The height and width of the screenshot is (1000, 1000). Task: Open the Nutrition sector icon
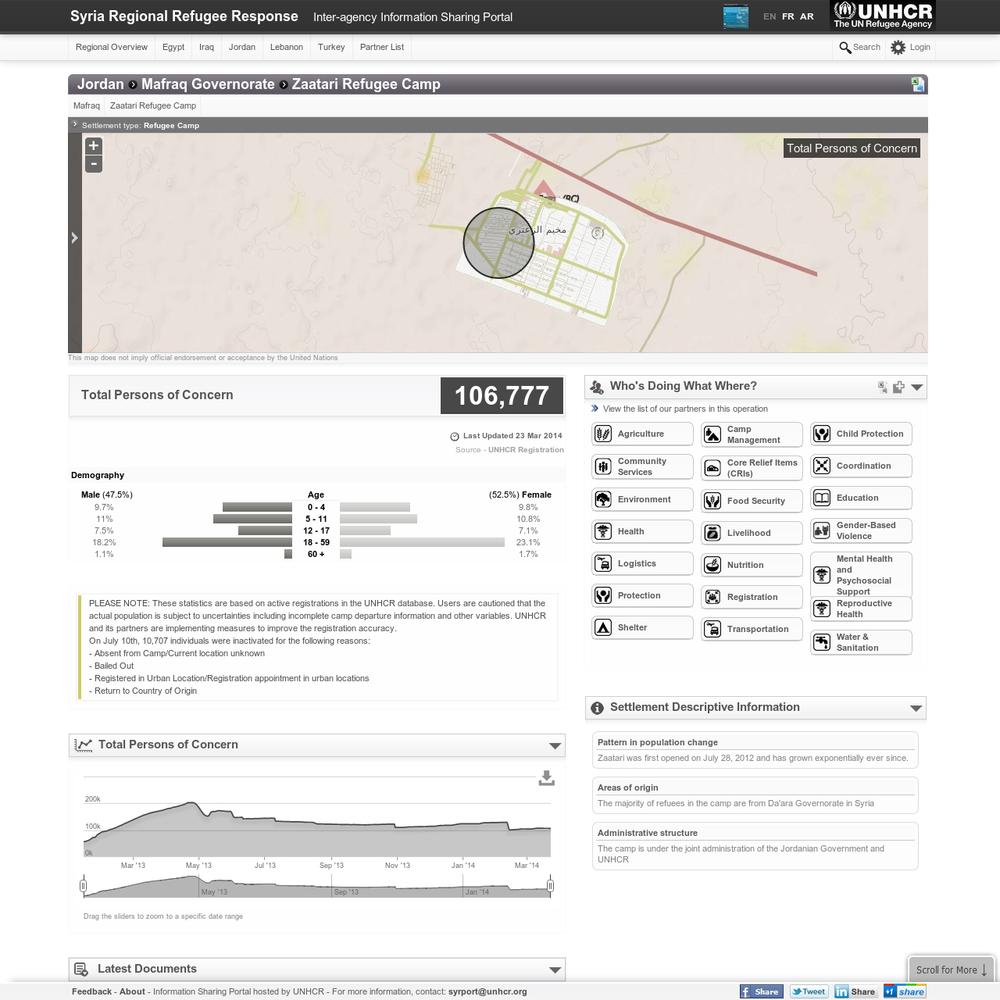(x=712, y=565)
